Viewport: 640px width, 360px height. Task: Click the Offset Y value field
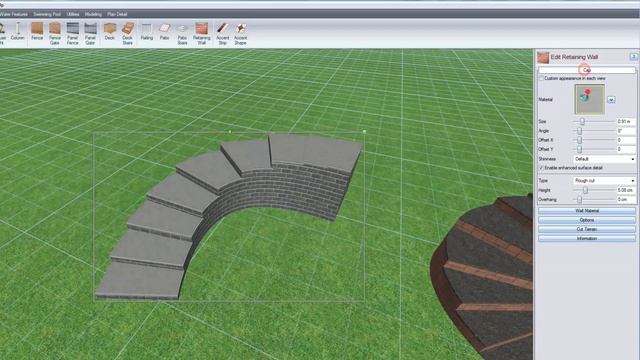click(x=626, y=149)
